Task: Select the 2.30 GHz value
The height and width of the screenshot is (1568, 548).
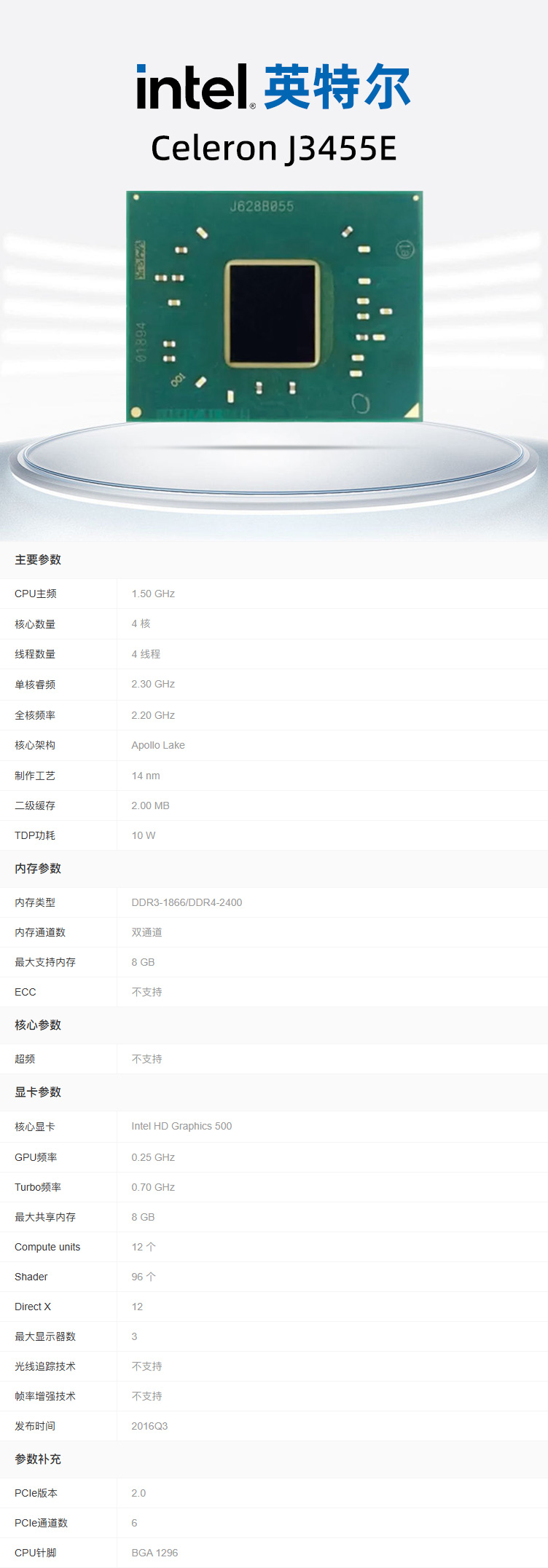Action: click(x=153, y=684)
